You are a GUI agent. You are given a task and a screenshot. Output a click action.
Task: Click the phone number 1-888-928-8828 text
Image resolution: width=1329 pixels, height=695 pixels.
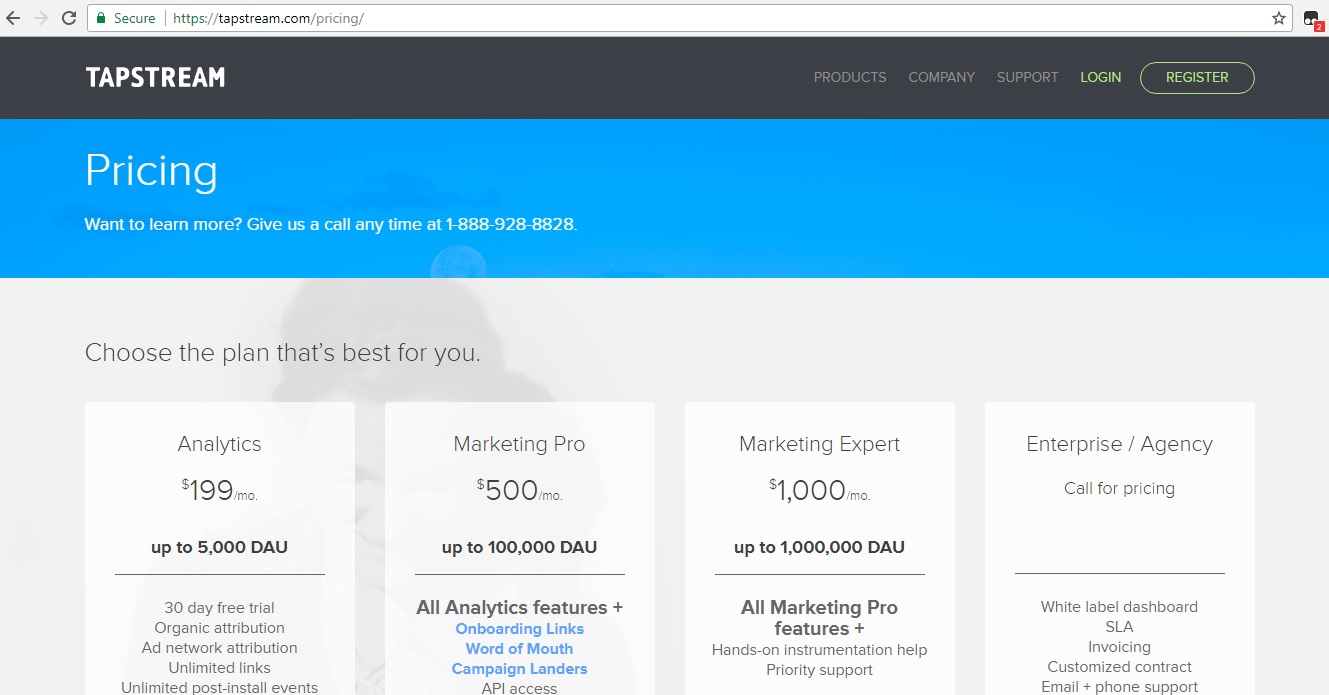[510, 224]
